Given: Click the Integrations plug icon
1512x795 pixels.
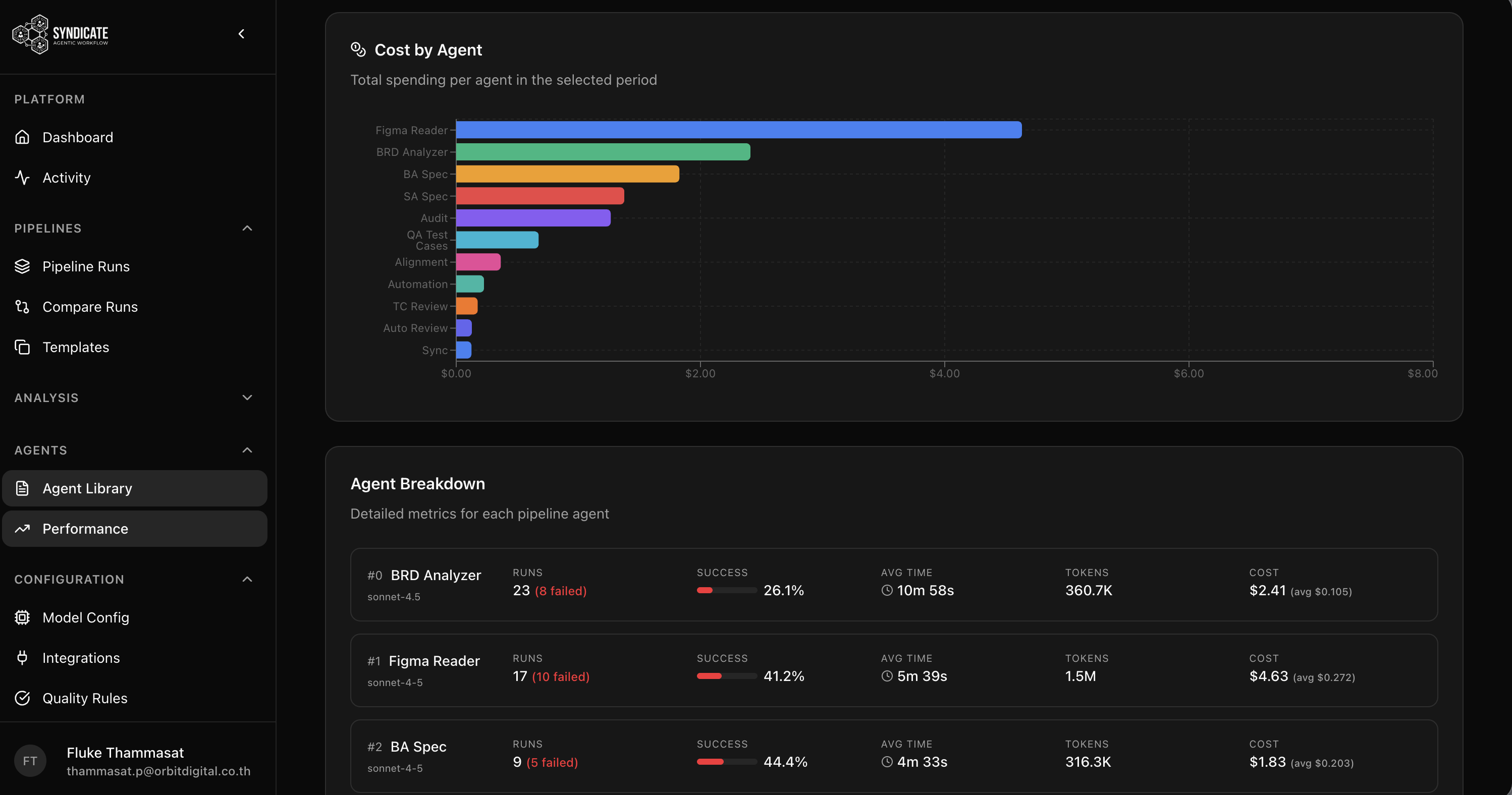Looking at the screenshot, I should (22, 658).
